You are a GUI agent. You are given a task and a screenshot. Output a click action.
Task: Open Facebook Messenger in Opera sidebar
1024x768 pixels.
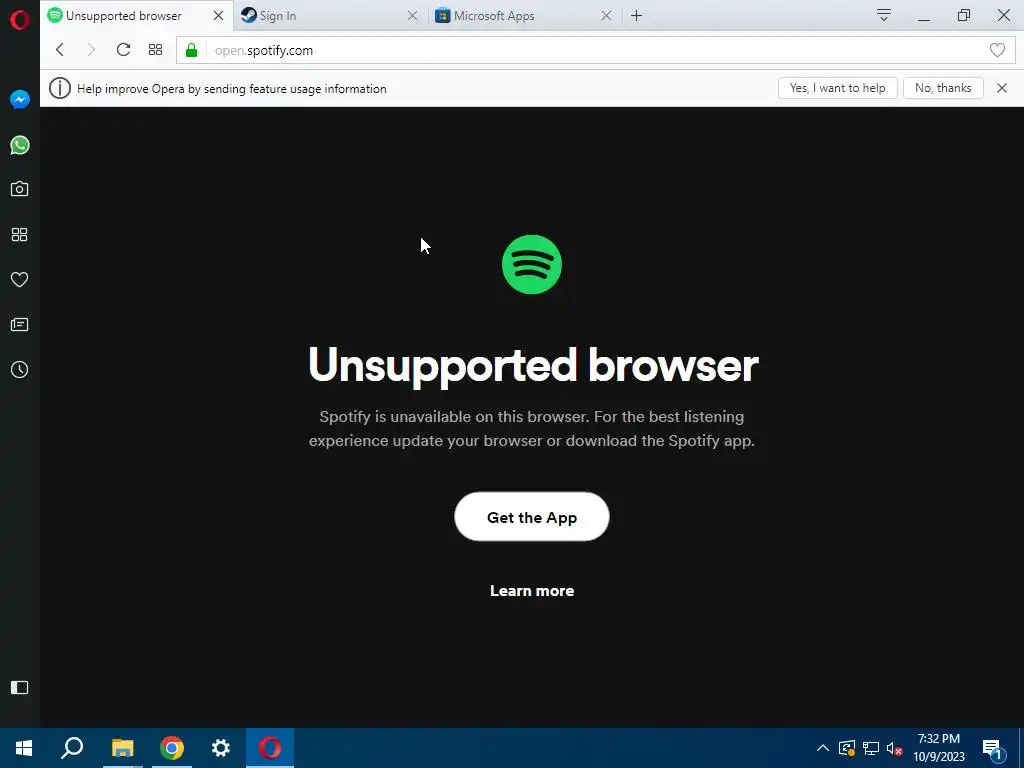20,99
